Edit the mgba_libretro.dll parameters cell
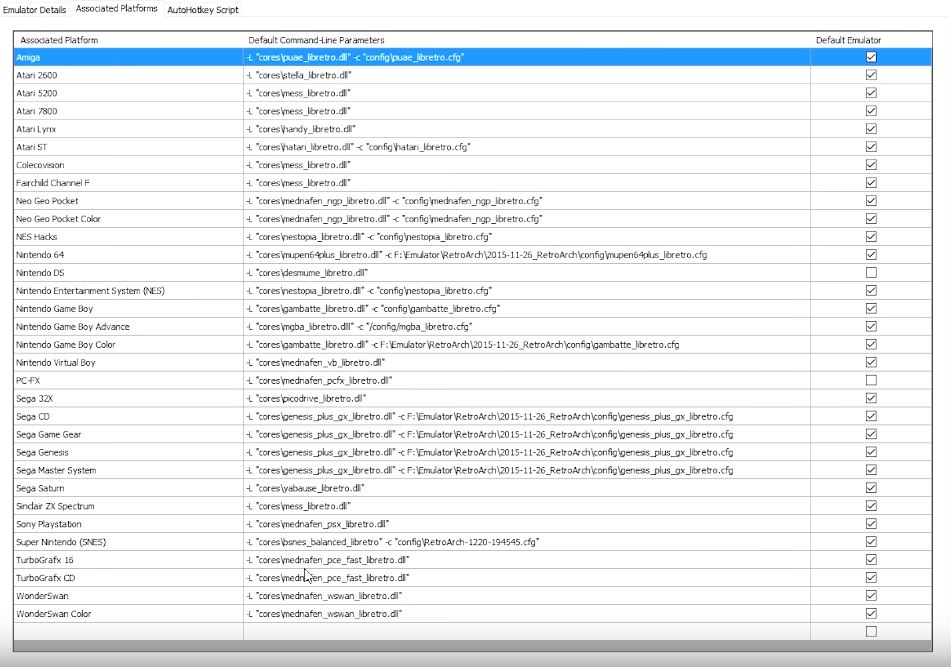The image size is (951, 667). click(x=526, y=326)
